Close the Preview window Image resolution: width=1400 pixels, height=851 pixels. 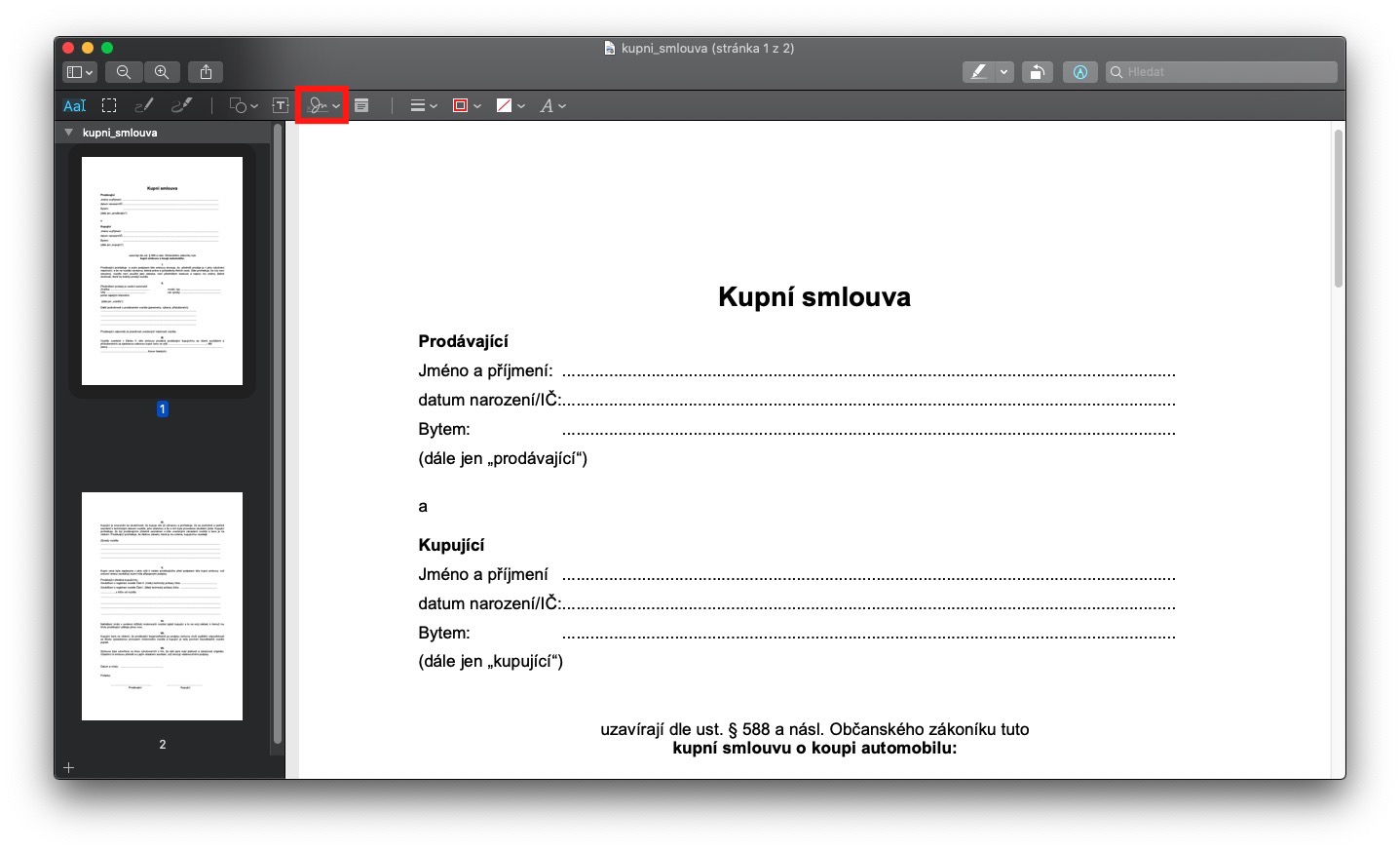pyautogui.click(x=68, y=48)
